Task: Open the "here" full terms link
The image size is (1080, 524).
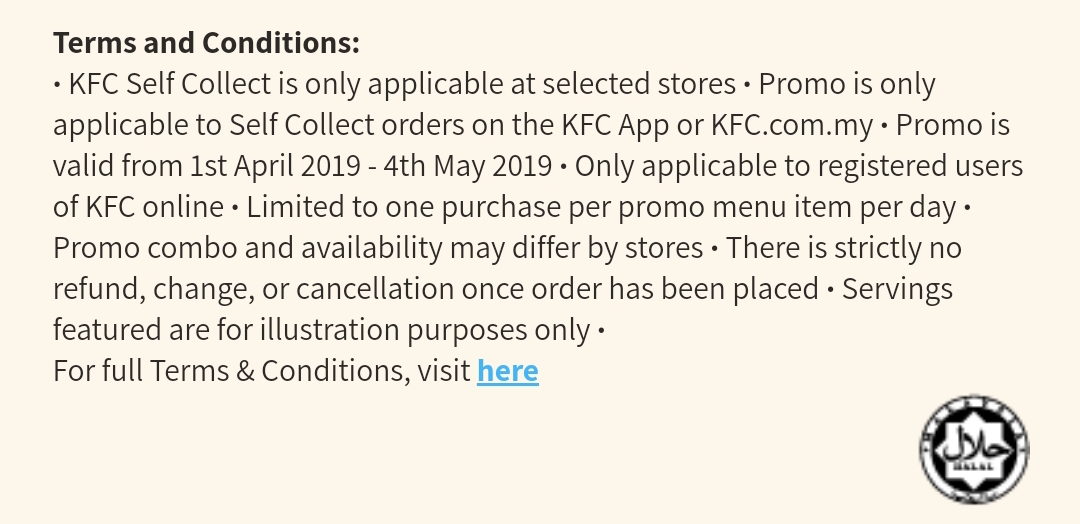Action: (x=507, y=371)
